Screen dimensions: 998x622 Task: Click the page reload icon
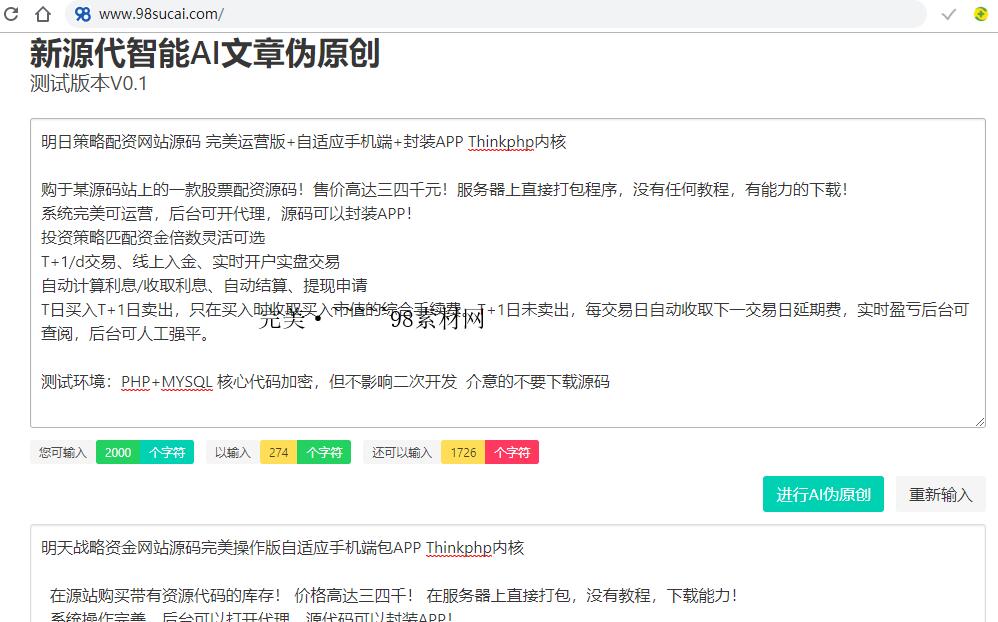[x=12, y=14]
